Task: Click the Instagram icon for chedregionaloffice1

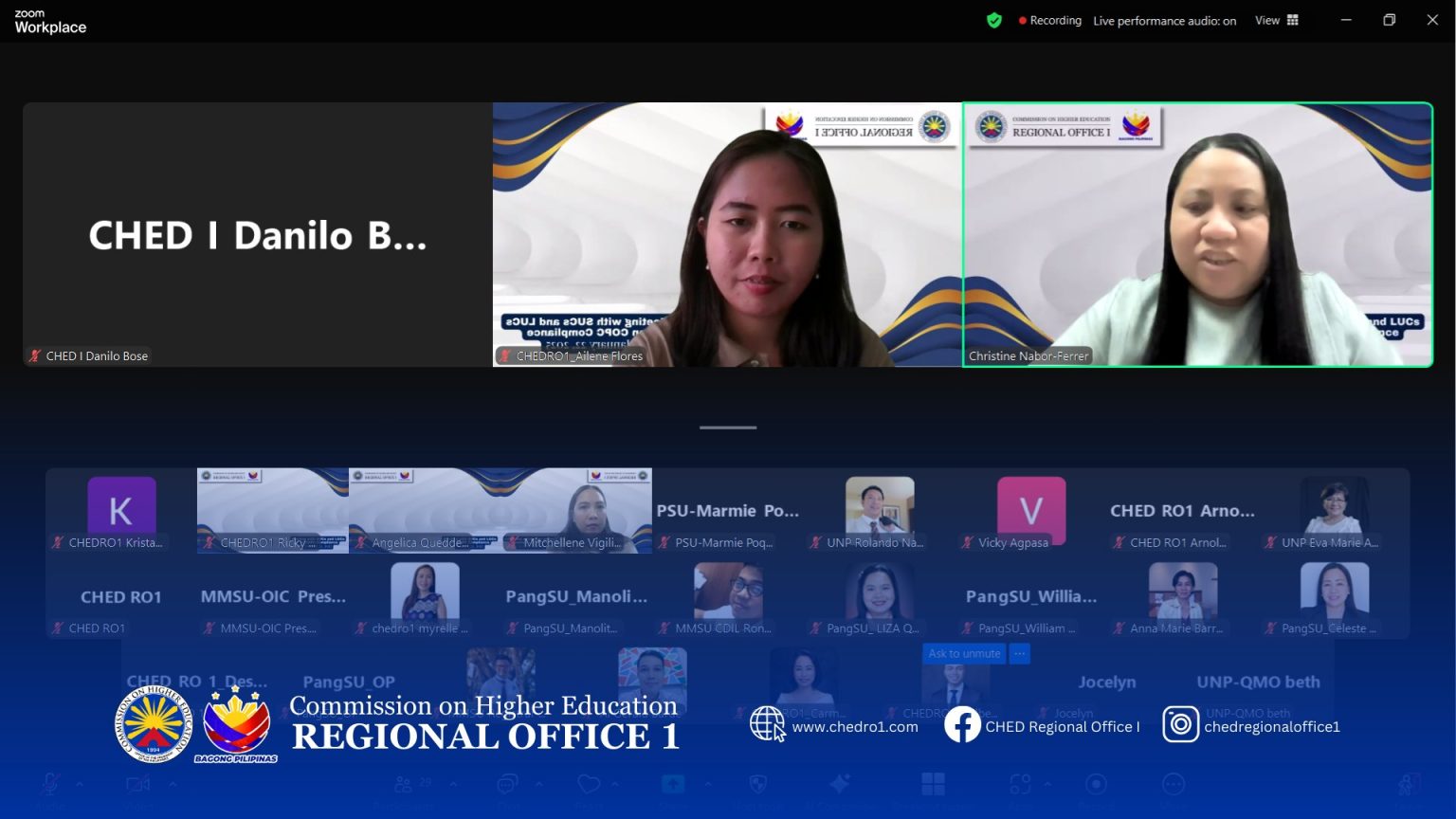Action: click(1180, 725)
